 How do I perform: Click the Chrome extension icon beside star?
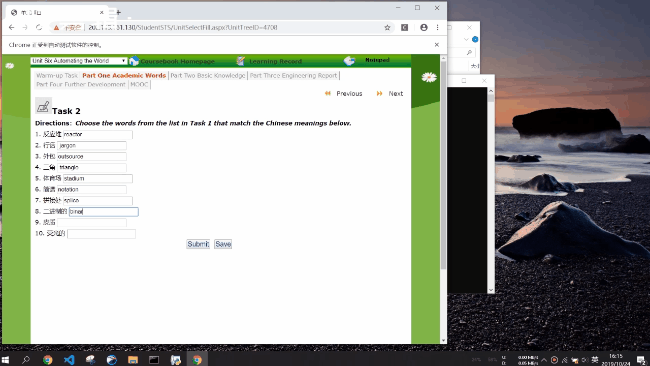point(405,27)
